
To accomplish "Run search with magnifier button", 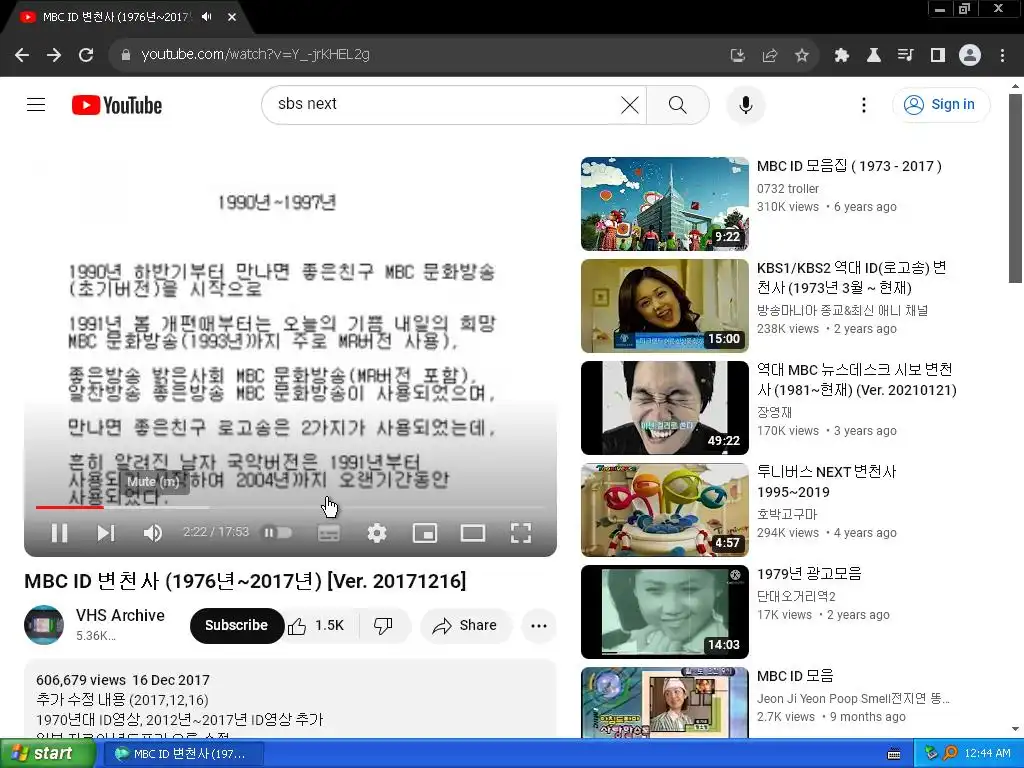I will [678, 104].
